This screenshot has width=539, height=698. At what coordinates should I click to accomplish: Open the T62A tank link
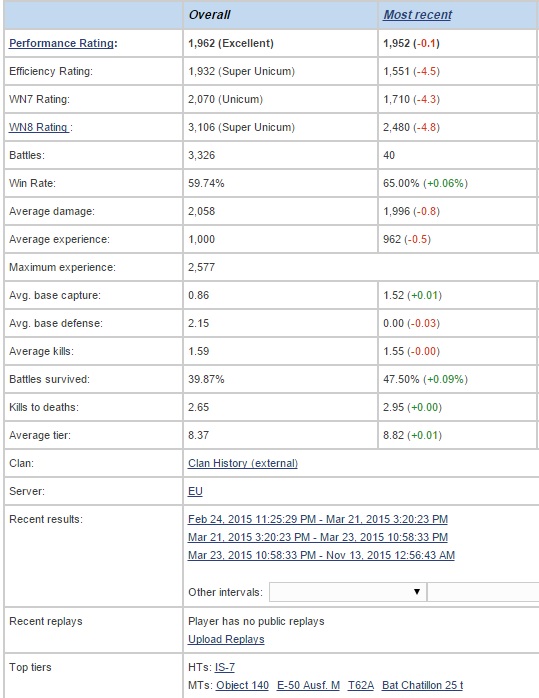click(x=361, y=685)
